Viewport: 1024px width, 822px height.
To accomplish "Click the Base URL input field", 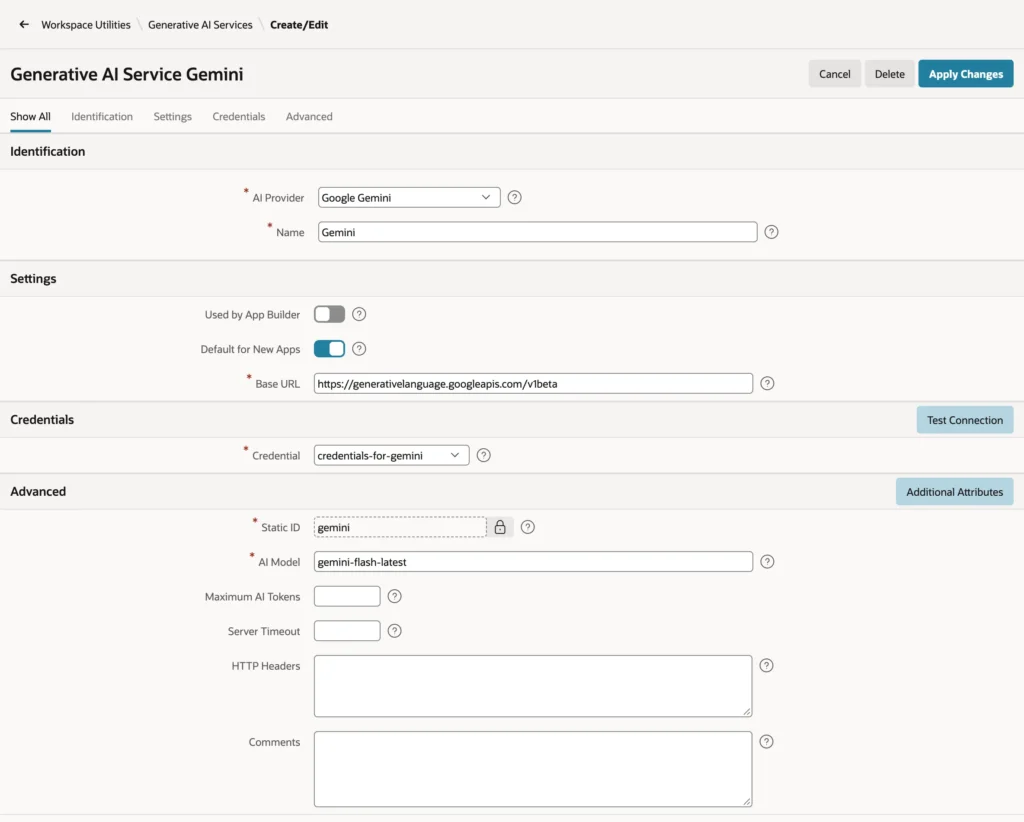I will (x=533, y=383).
